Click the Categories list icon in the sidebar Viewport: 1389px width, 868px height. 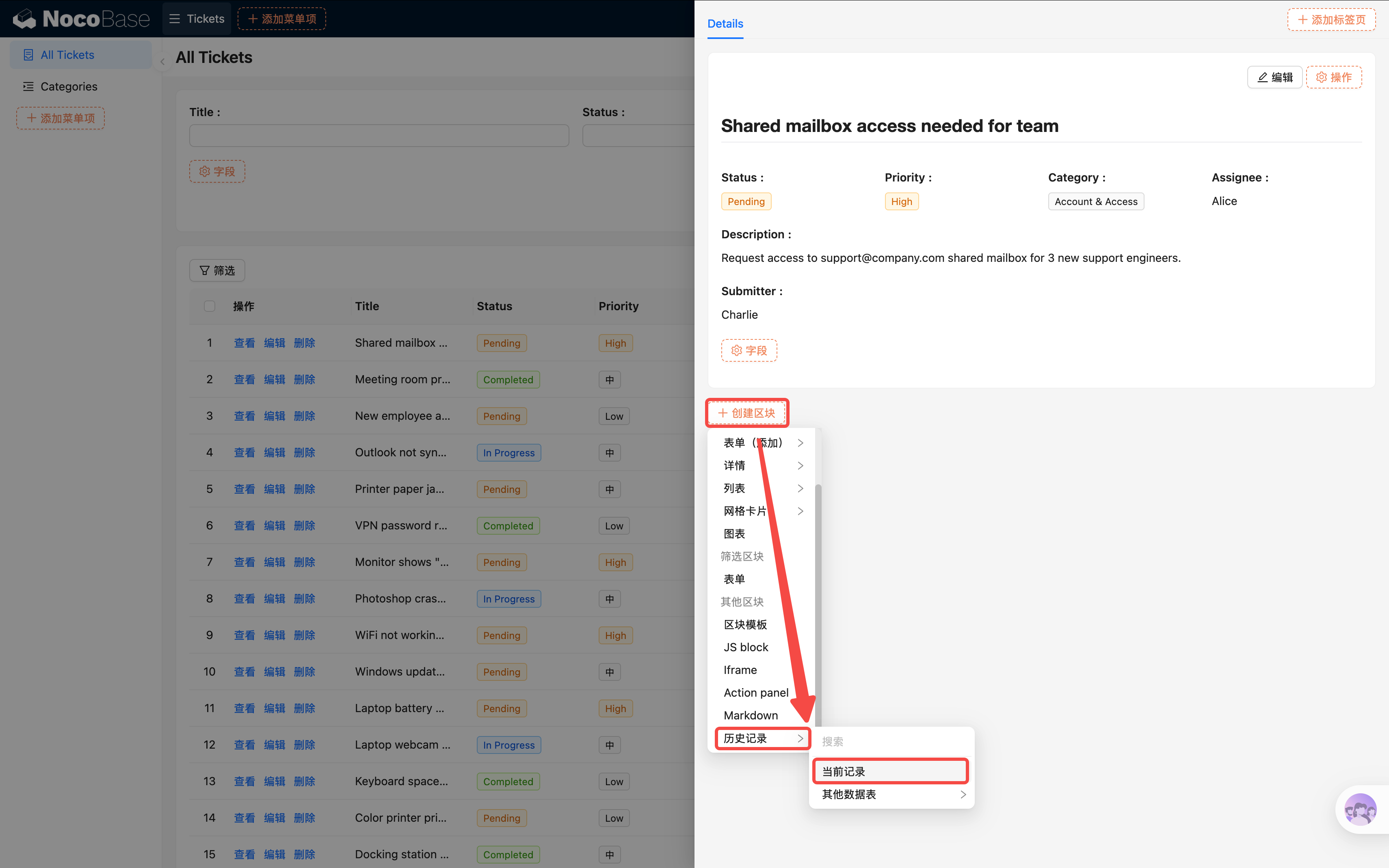pyautogui.click(x=28, y=87)
